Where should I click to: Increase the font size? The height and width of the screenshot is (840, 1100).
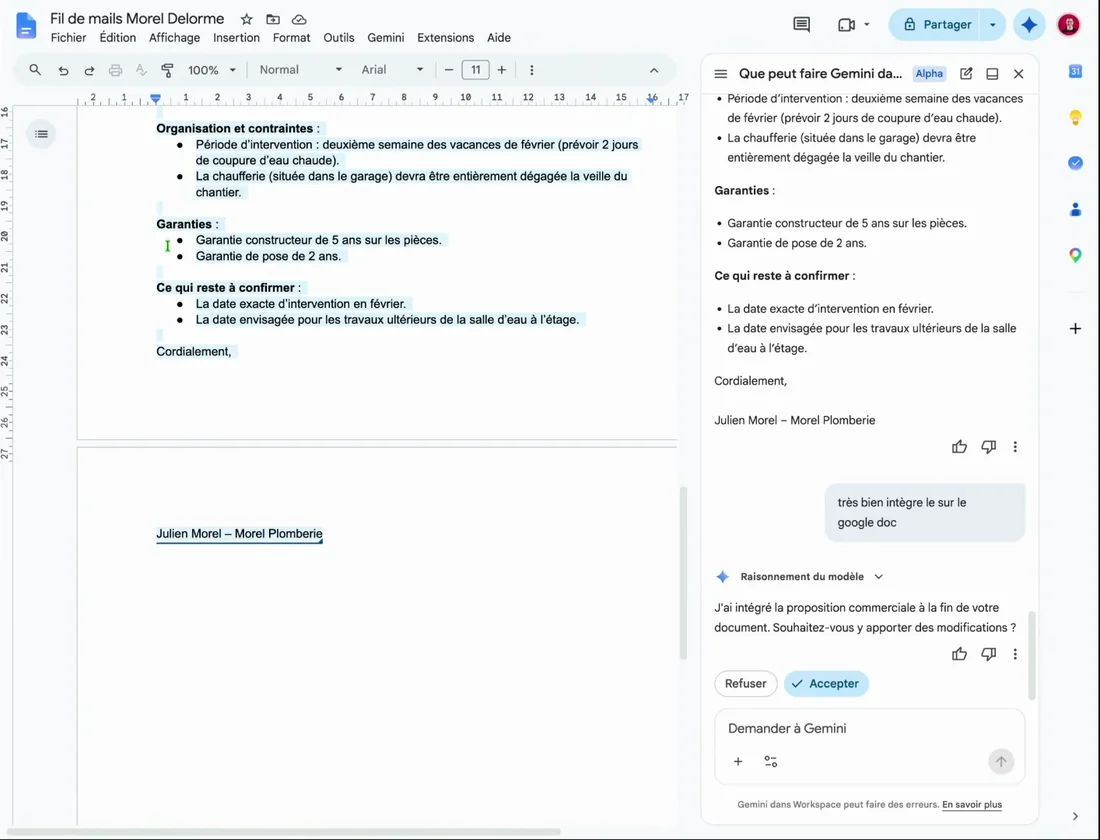pos(502,69)
